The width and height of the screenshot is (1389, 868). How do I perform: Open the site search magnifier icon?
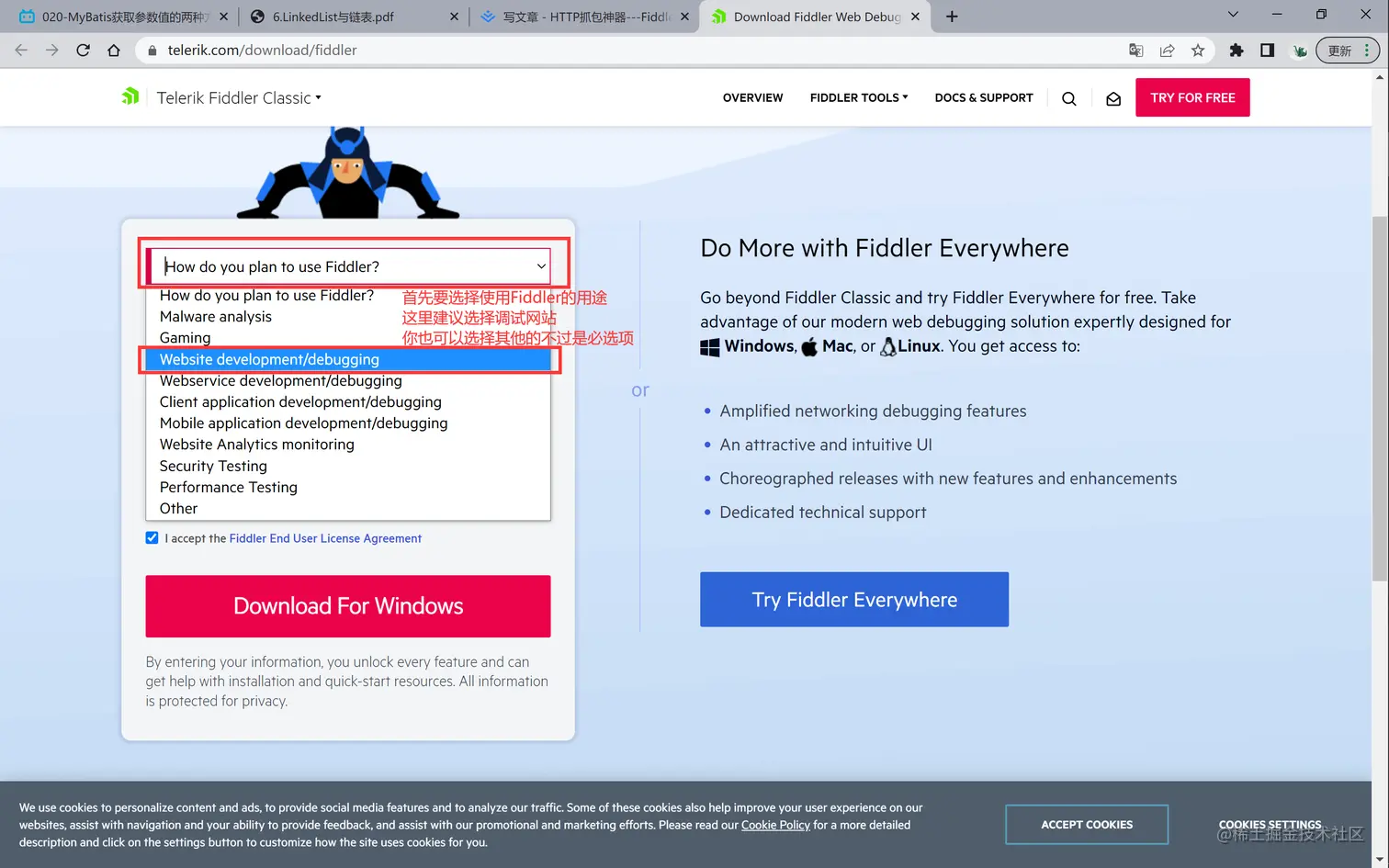point(1069,98)
